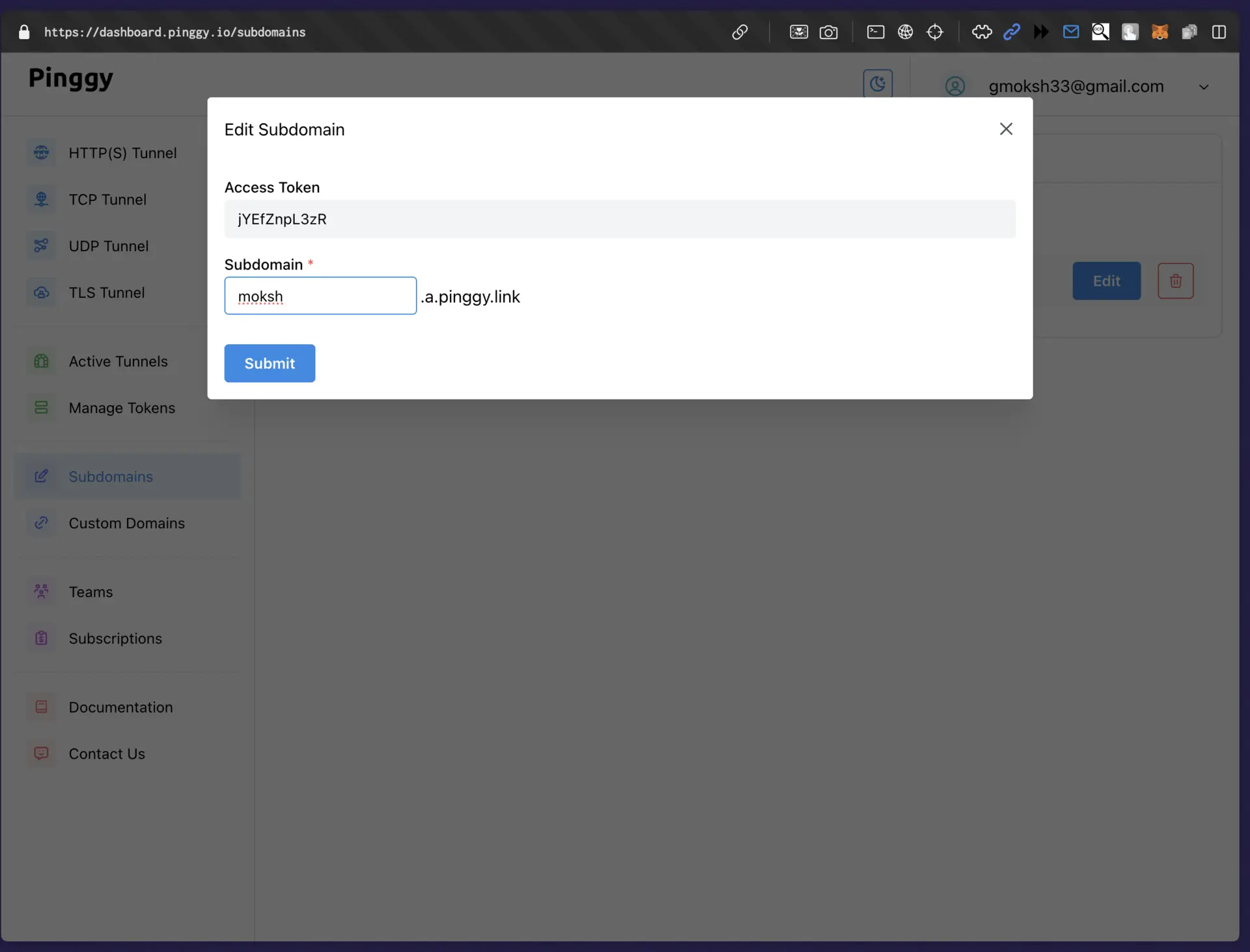
Task: Click the Active Tunnels green icon
Action: pyautogui.click(x=41, y=361)
